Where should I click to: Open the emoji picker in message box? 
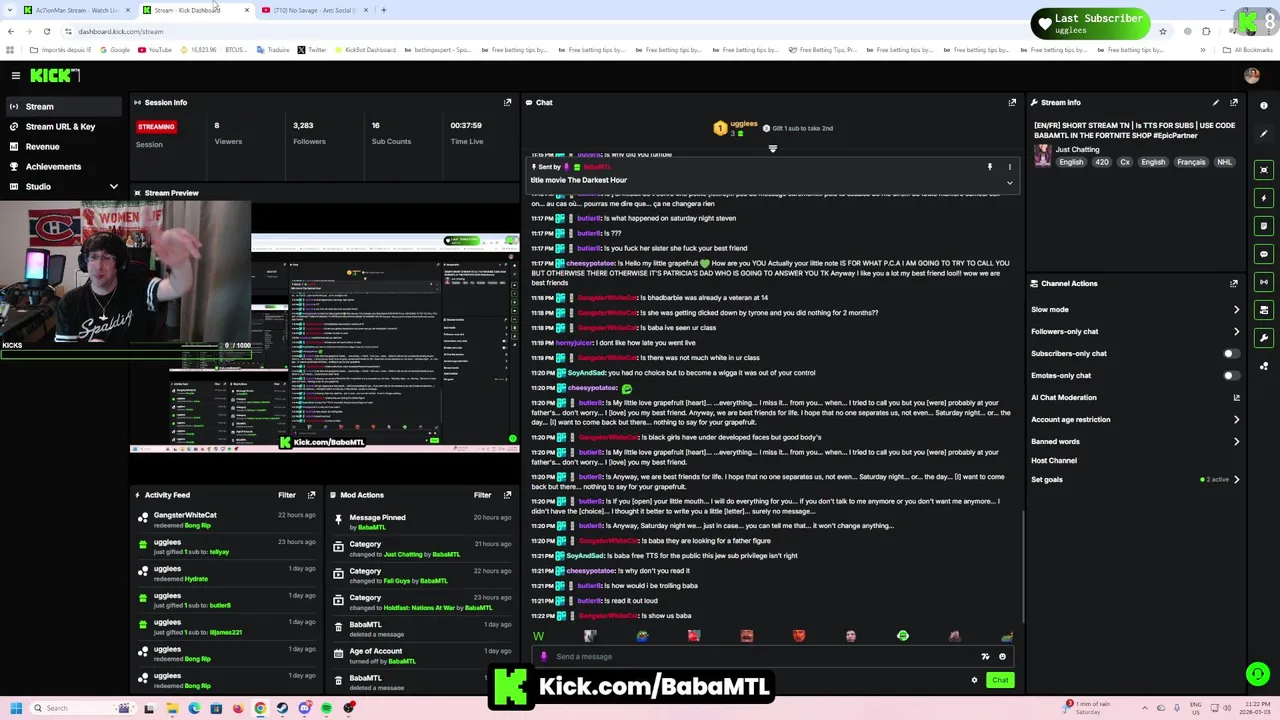(x=1002, y=657)
